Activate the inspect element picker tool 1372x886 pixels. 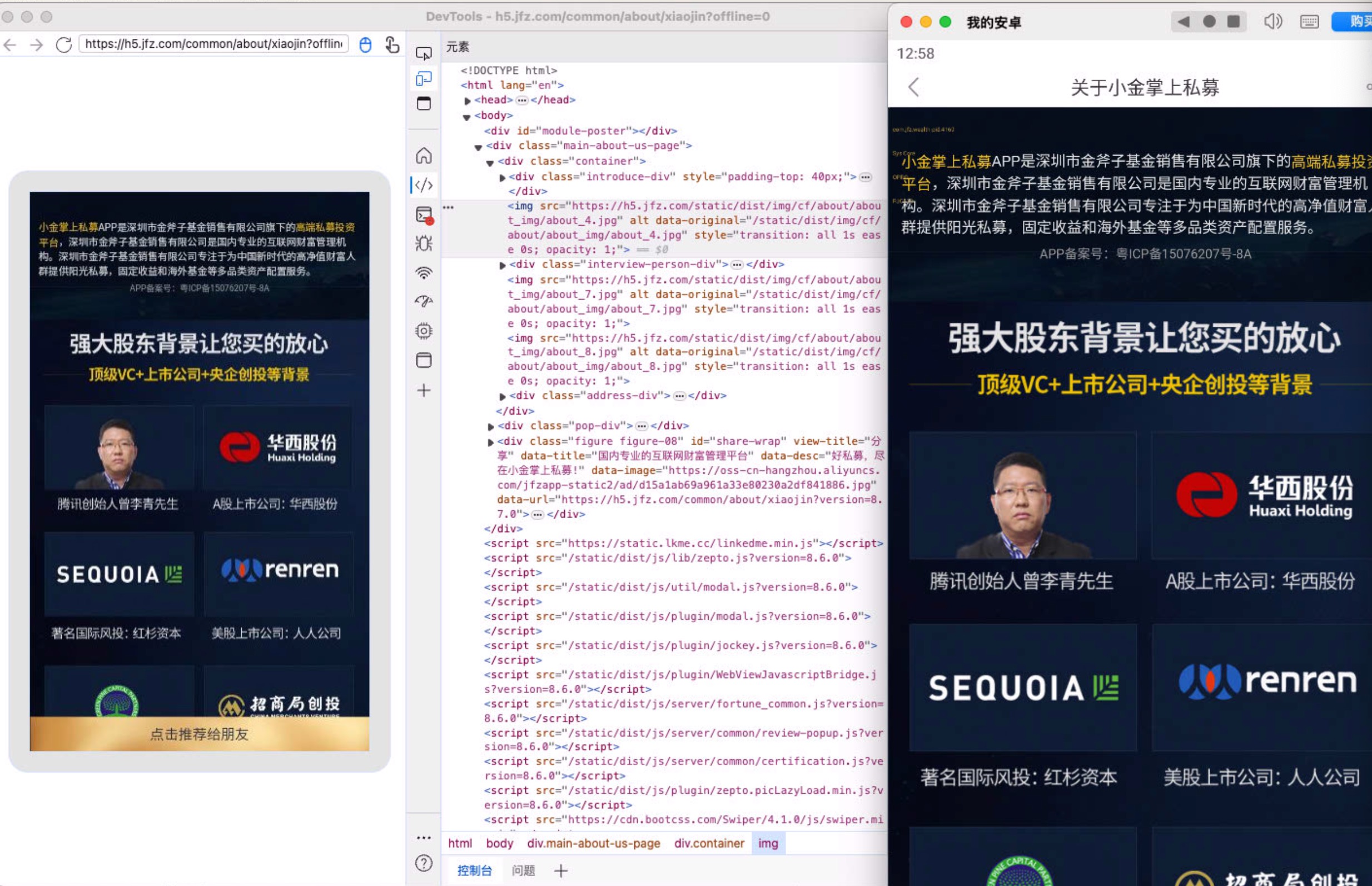click(424, 53)
